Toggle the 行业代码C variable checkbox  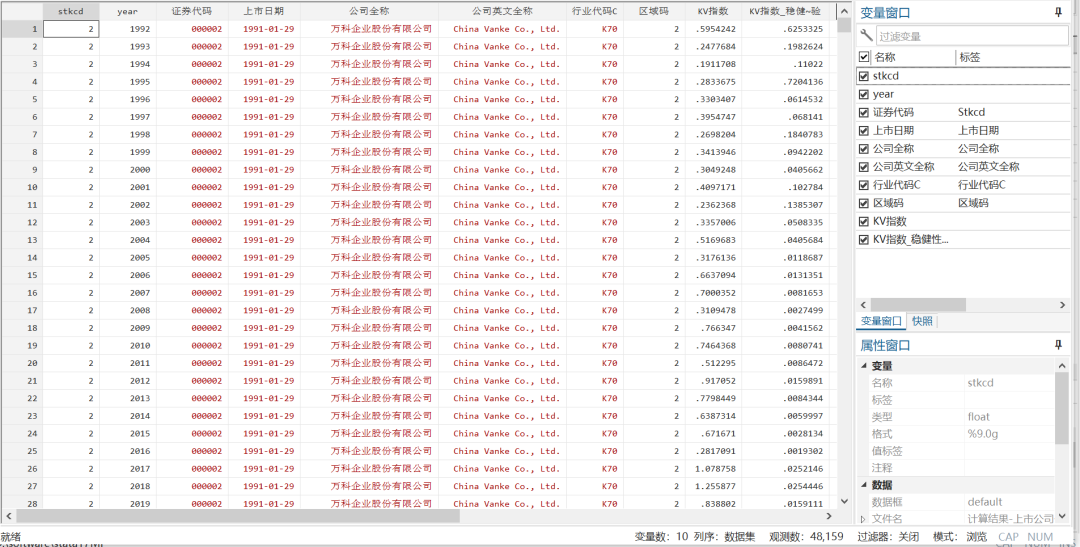pos(864,185)
